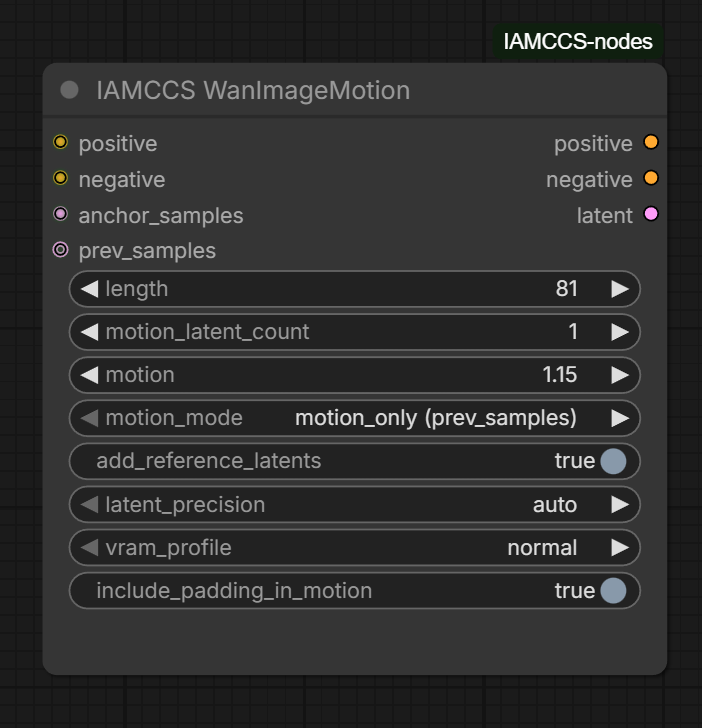The image size is (702, 728).
Task: Click the IAMCCS-nodes badge label
Action: (578, 41)
